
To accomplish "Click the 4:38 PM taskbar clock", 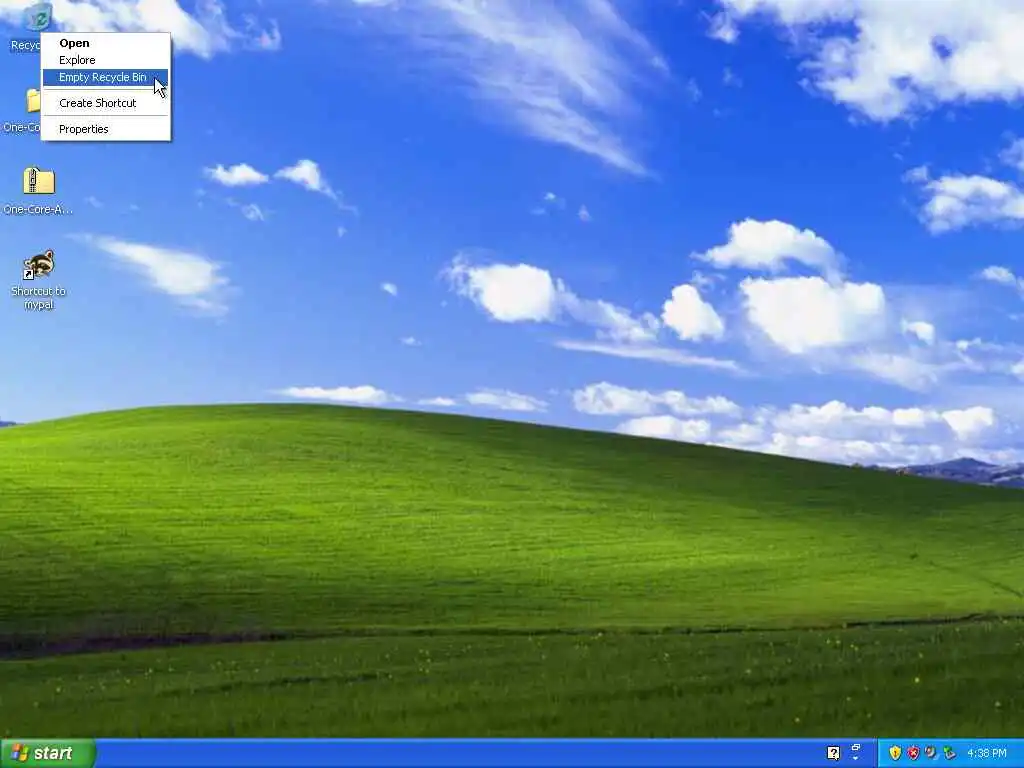I will click(987, 754).
